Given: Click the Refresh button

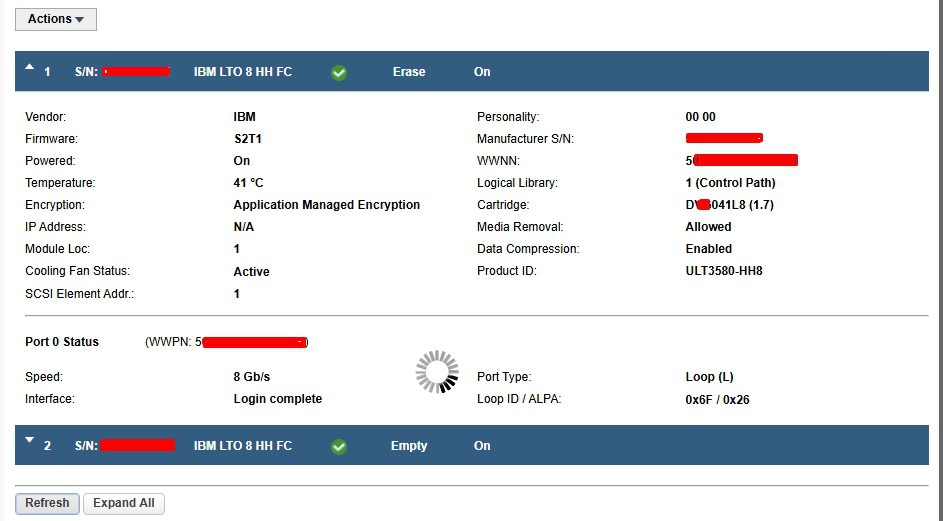Looking at the screenshot, I should click(47, 503).
